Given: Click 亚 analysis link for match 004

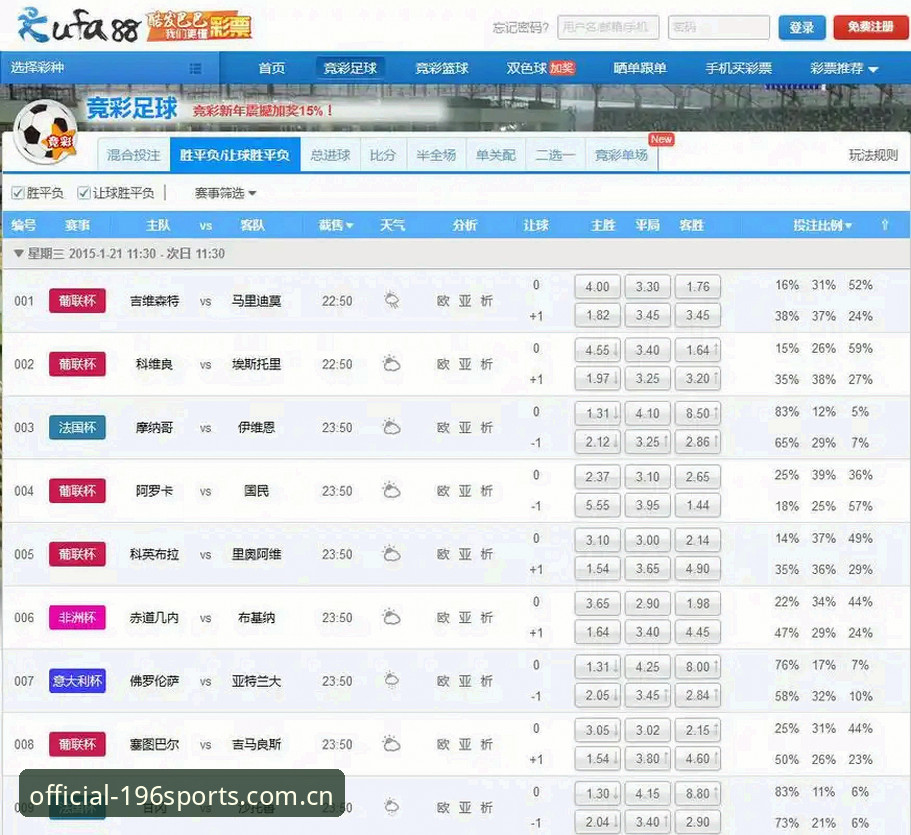Looking at the screenshot, I should point(465,490).
